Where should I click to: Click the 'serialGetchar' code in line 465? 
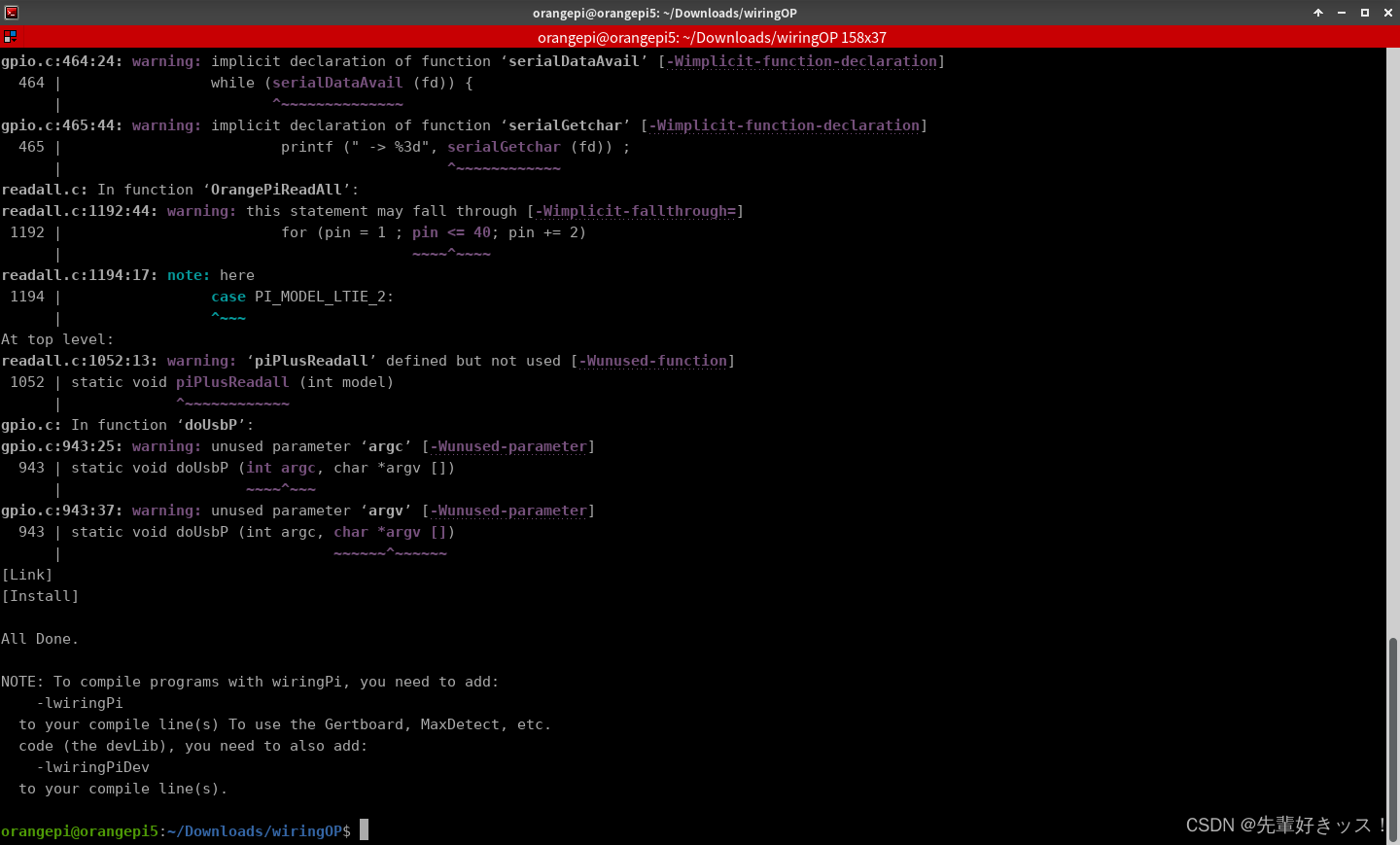(504, 147)
